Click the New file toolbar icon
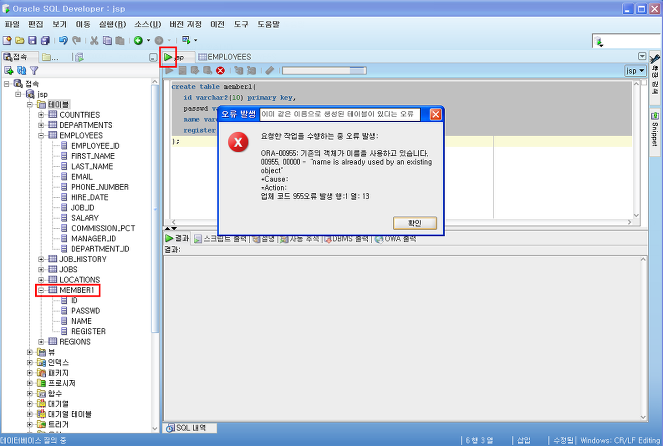The height and width of the screenshot is (446, 663). click(7, 40)
